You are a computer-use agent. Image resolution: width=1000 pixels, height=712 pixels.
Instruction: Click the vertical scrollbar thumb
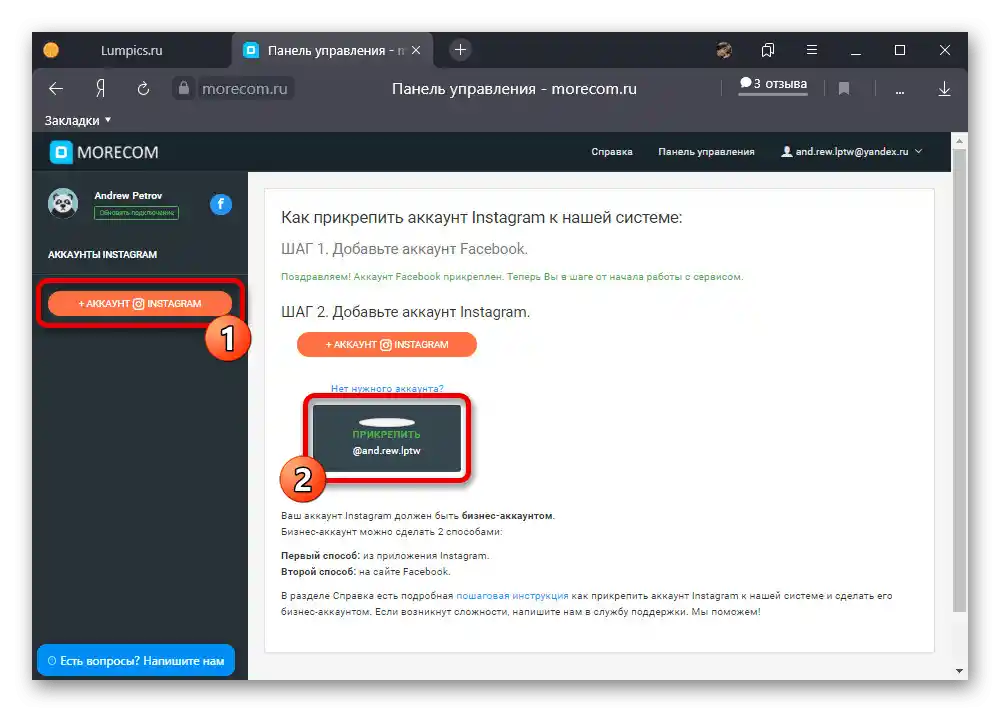959,380
